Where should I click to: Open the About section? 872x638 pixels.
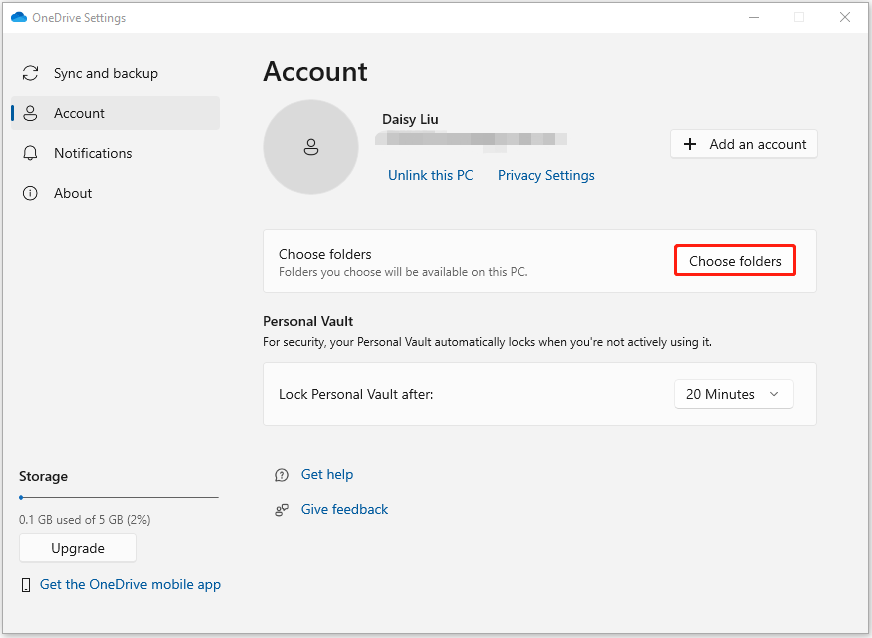coord(116,193)
